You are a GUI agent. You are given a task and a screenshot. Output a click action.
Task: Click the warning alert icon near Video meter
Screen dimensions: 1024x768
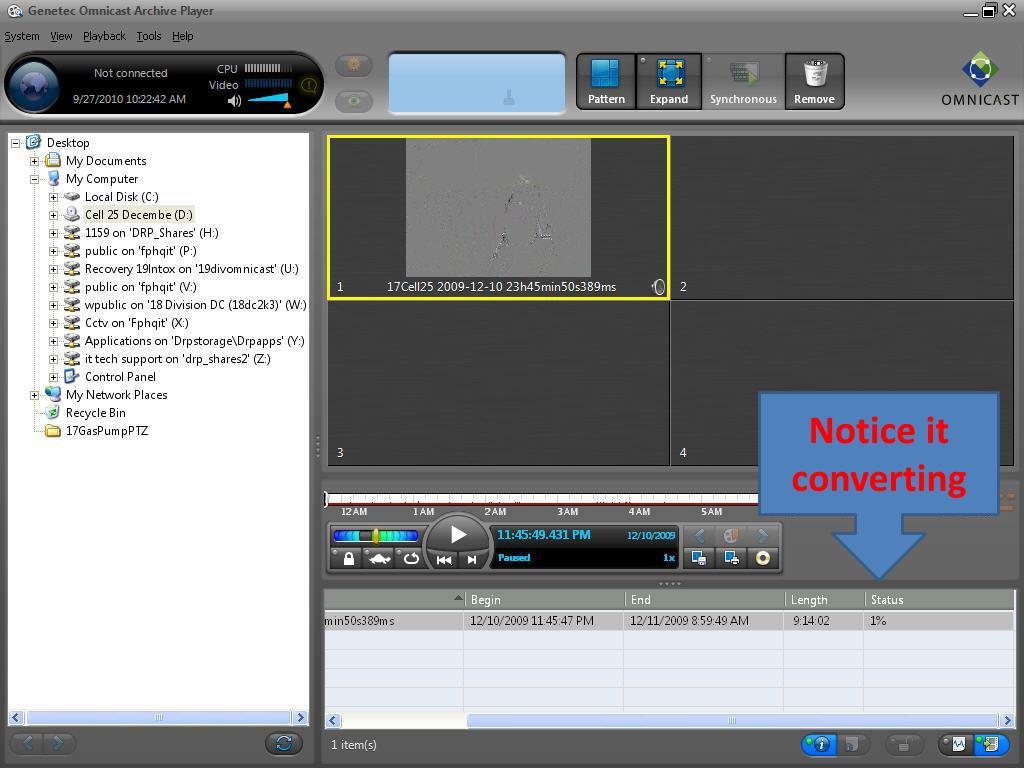(308, 85)
